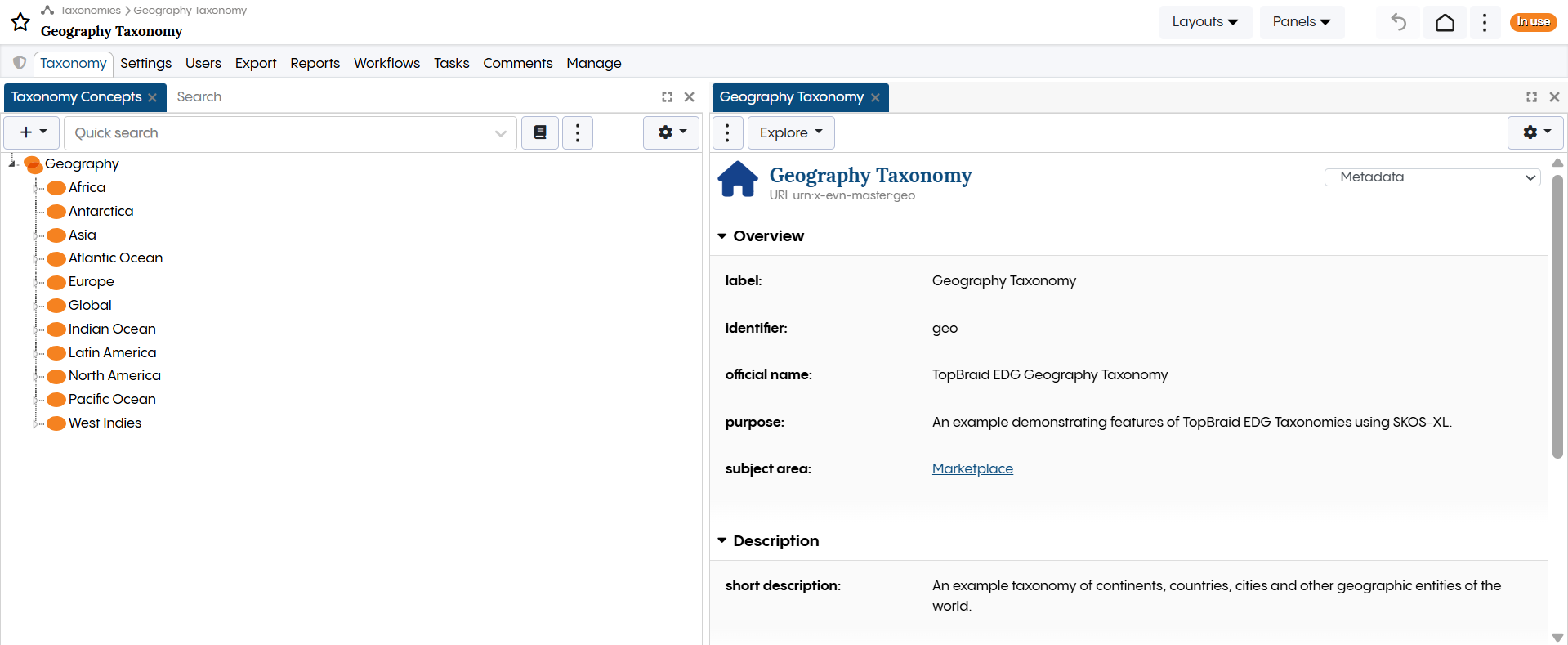Click the form panel vertical scrollbar

click(x=1557, y=316)
